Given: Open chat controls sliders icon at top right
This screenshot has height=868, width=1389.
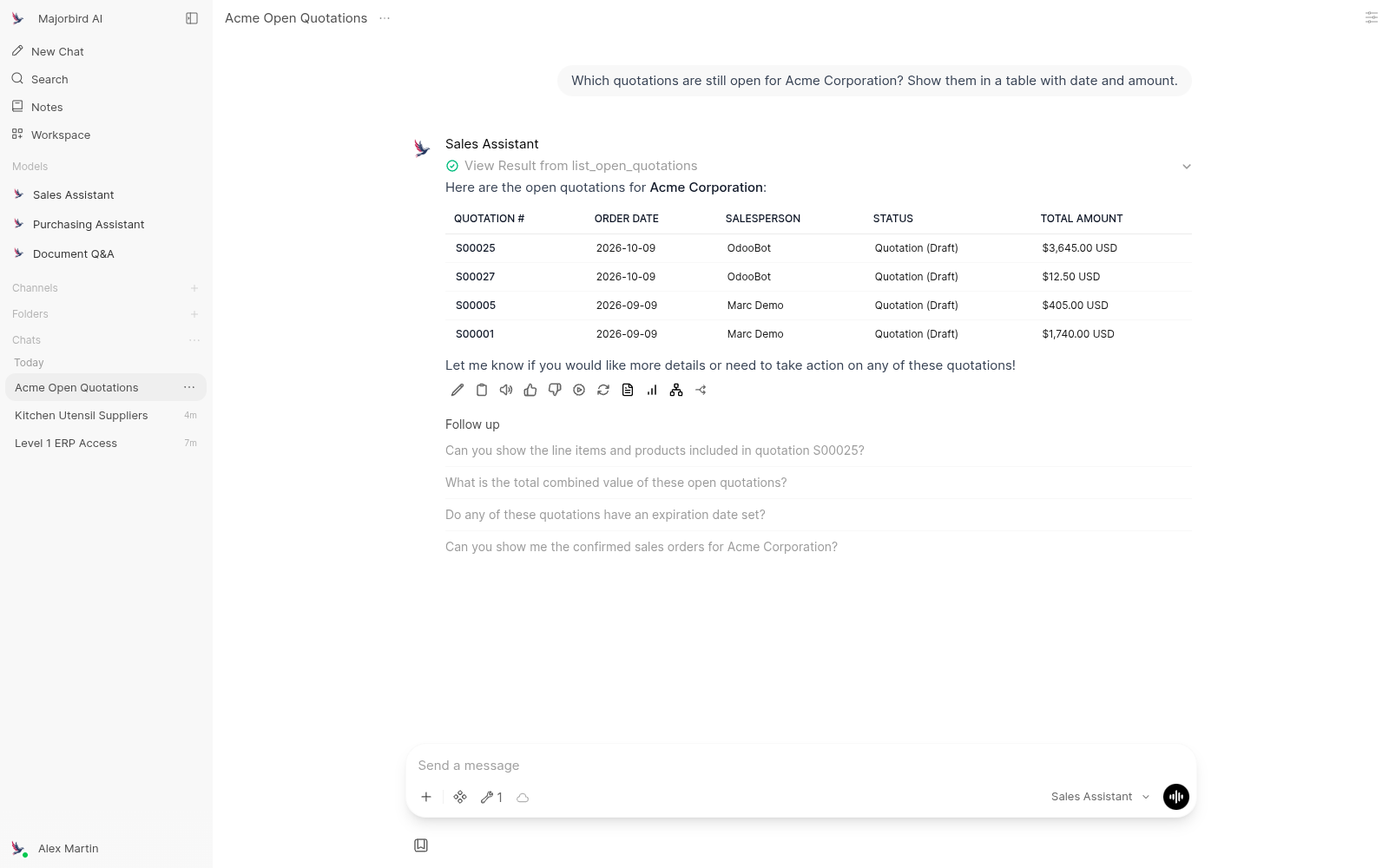Looking at the screenshot, I should [x=1372, y=17].
